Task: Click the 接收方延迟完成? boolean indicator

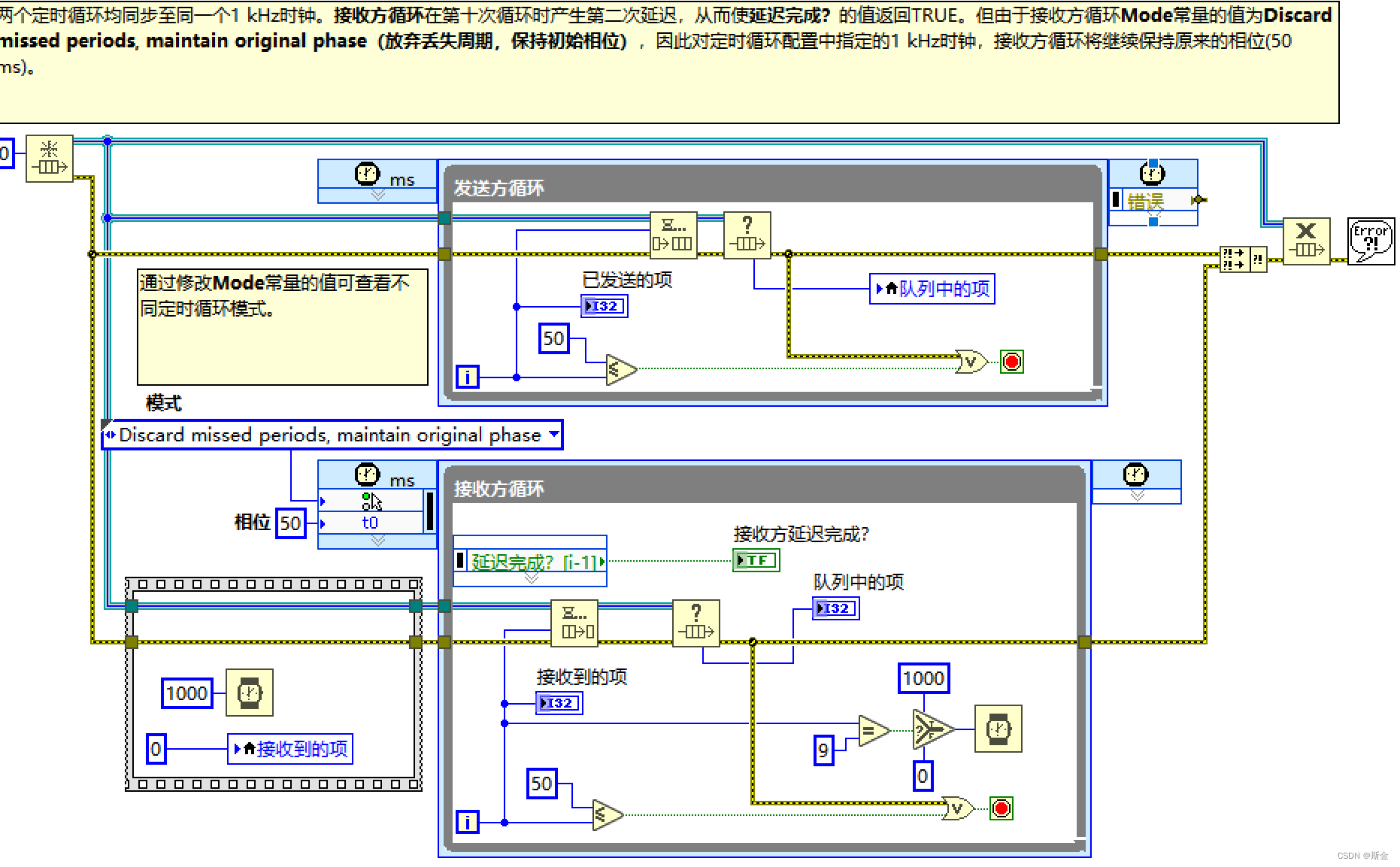Action: click(x=756, y=560)
